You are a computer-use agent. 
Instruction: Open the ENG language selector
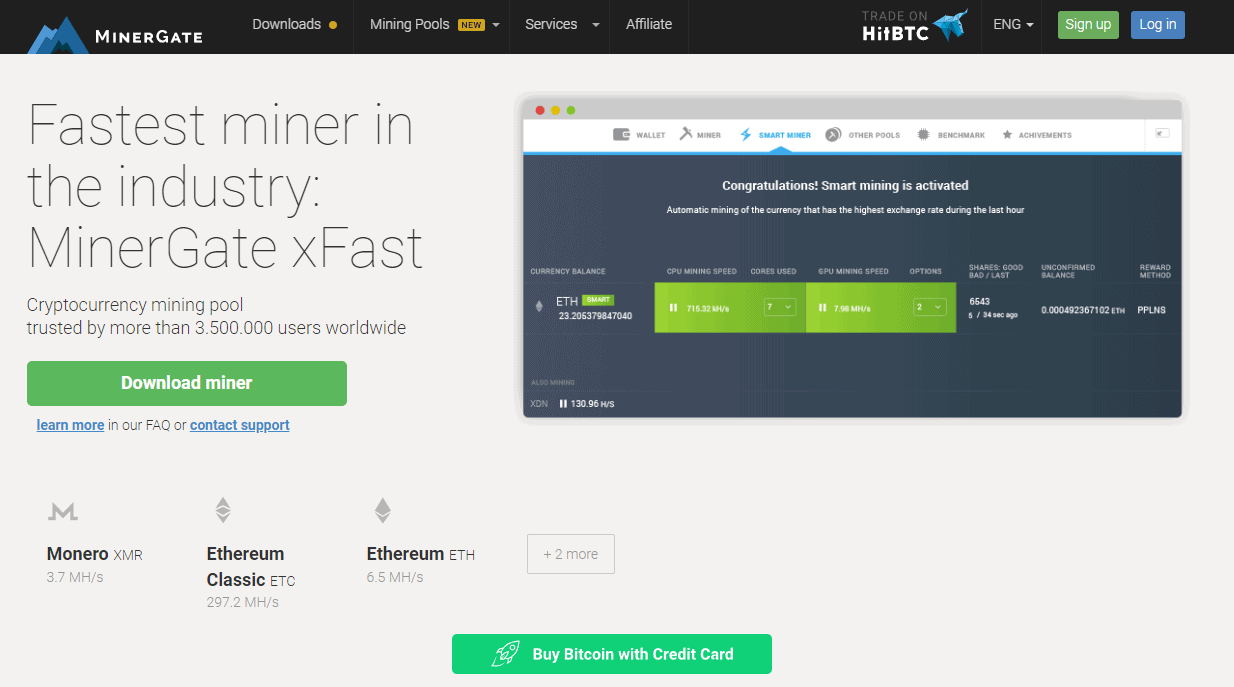(x=1012, y=24)
